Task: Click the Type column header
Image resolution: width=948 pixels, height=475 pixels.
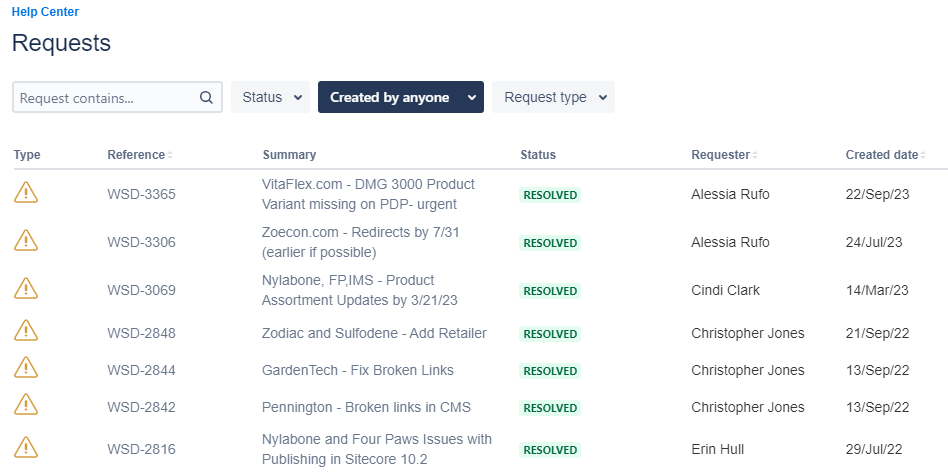Action: (x=27, y=155)
